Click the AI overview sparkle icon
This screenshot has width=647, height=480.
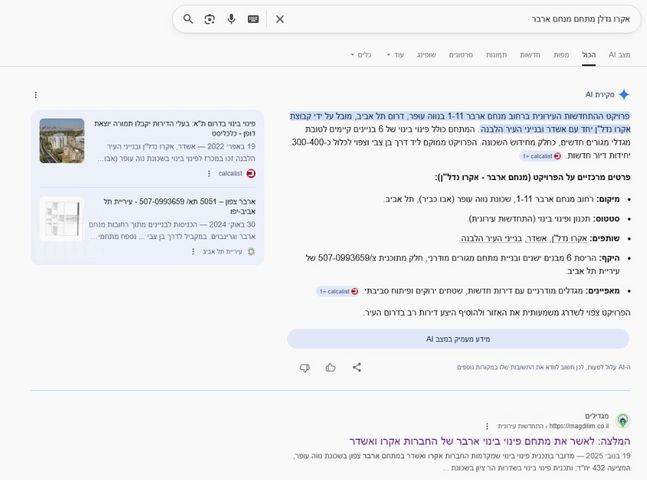pyautogui.click(x=624, y=95)
